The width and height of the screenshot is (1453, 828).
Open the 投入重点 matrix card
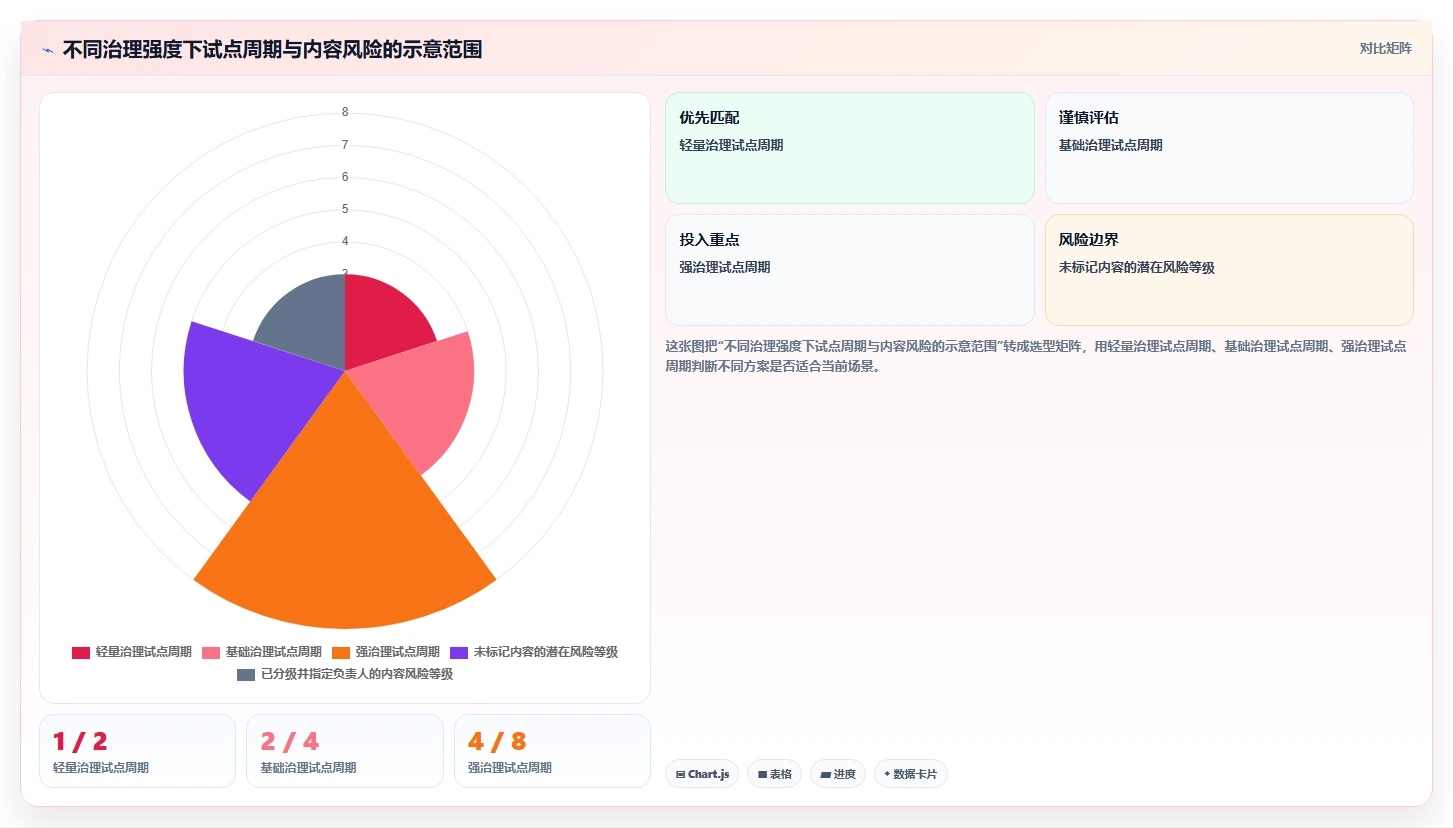tap(850, 270)
